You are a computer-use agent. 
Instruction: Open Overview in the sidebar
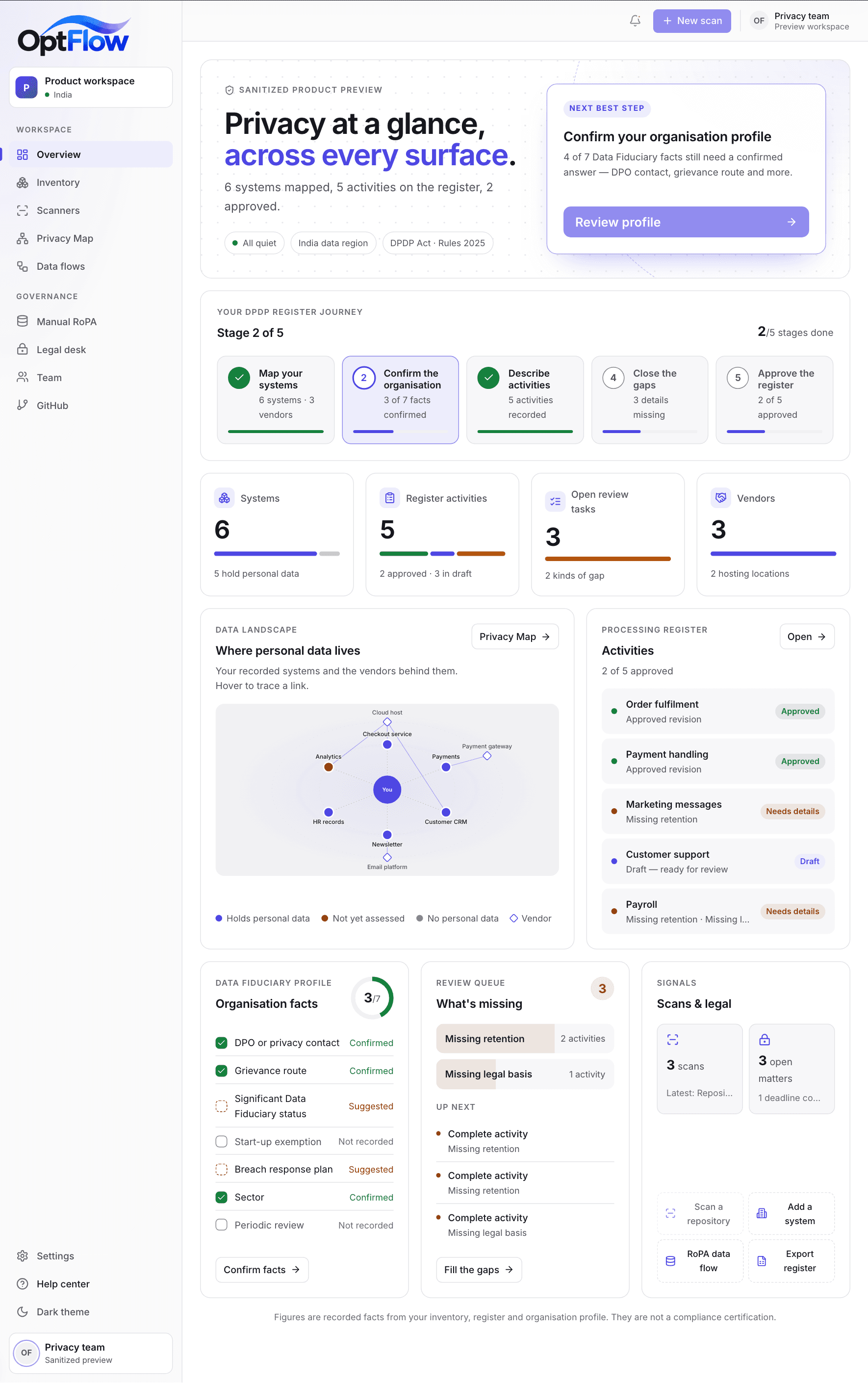click(91, 154)
